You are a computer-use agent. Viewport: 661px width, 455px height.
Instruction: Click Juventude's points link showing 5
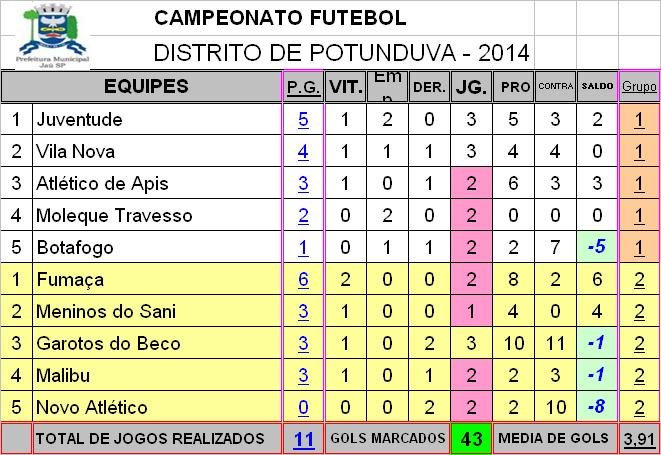pos(303,119)
